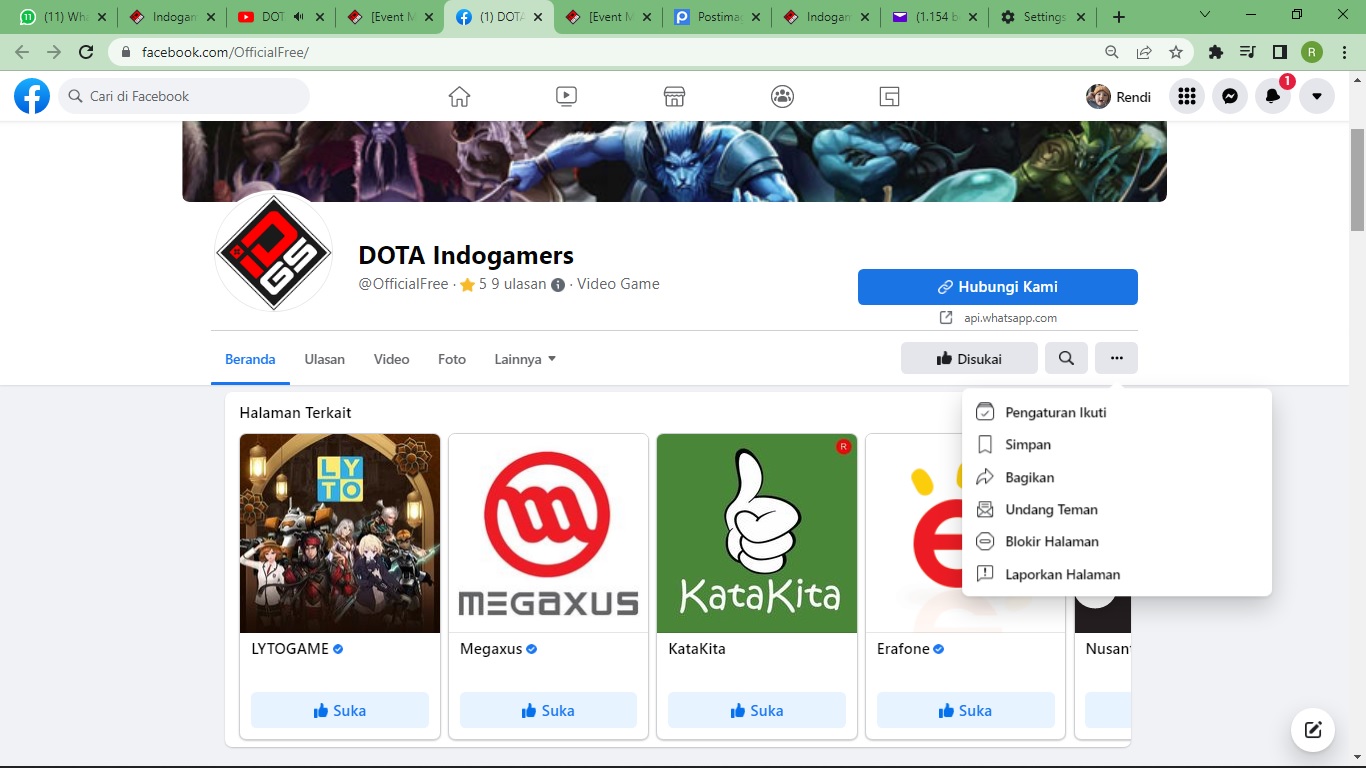Open the KataKita page thumbnail

[x=757, y=533]
